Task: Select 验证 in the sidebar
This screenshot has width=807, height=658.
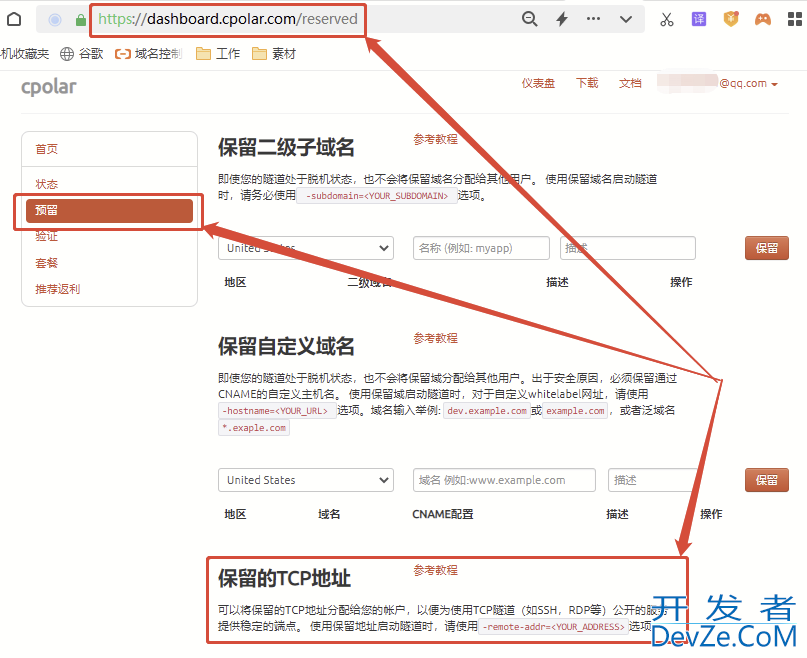Action: (x=46, y=236)
